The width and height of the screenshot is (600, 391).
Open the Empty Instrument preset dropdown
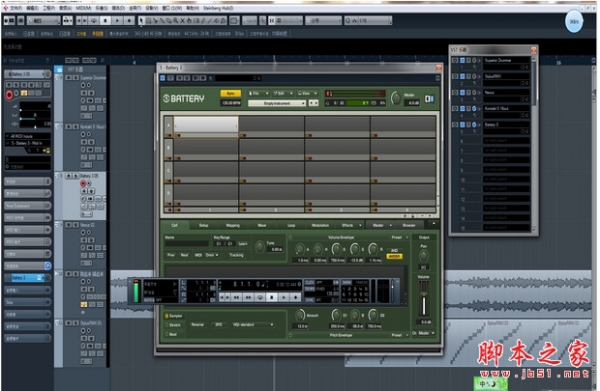pos(277,103)
